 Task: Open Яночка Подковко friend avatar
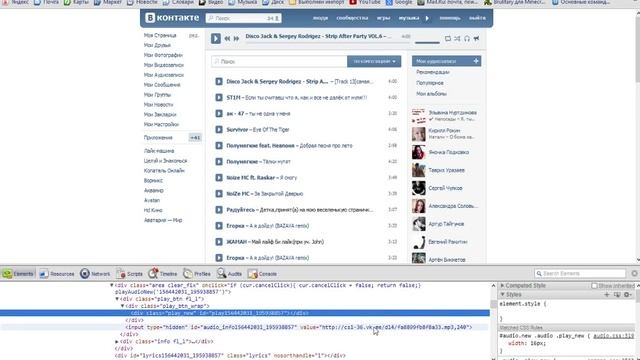(418, 152)
